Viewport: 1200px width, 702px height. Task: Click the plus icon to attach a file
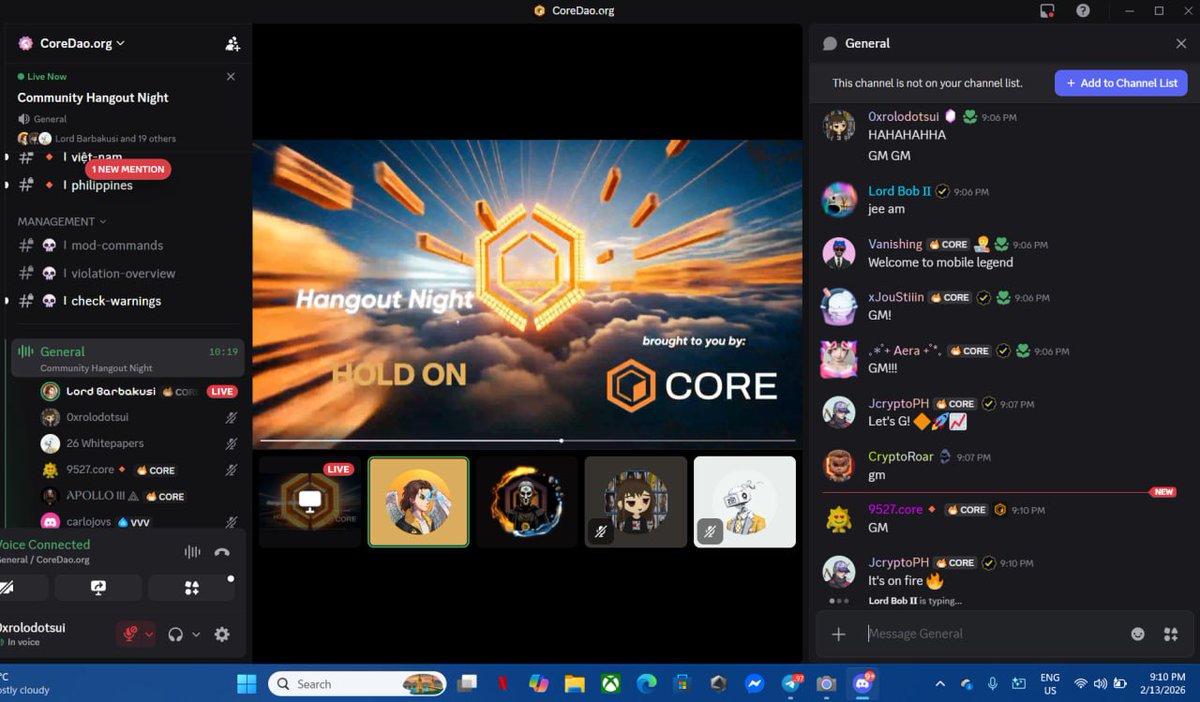click(x=838, y=633)
